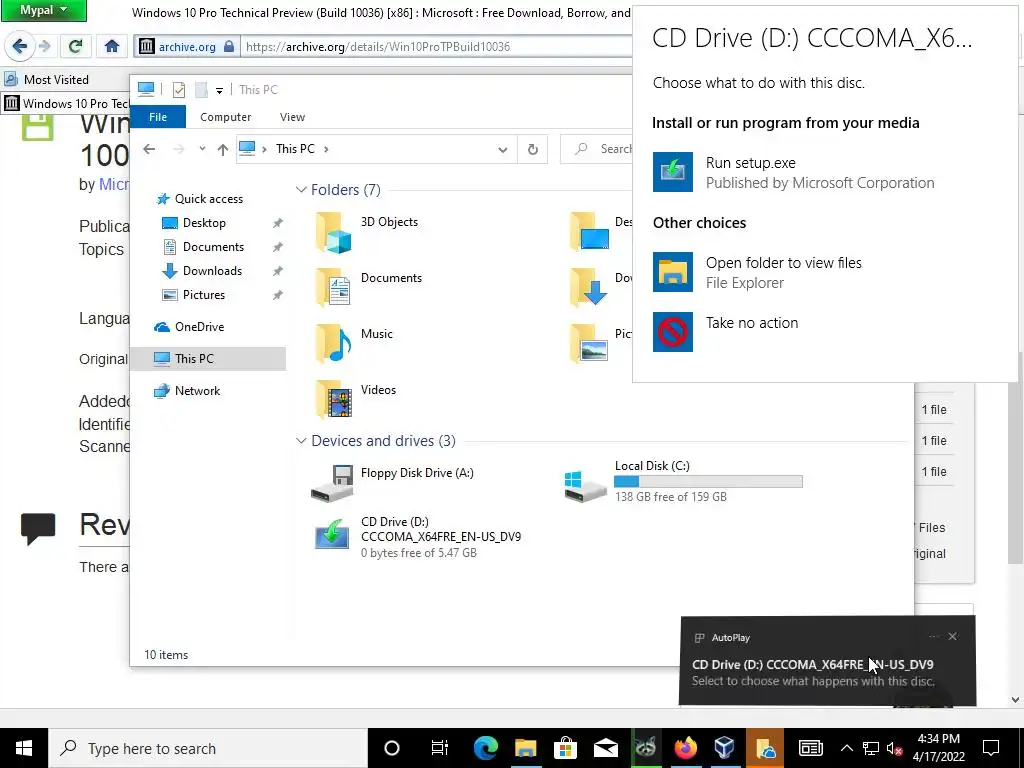Click archive.org site identity button
Image resolution: width=1024 pixels, height=768 pixels.
tap(186, 46)
